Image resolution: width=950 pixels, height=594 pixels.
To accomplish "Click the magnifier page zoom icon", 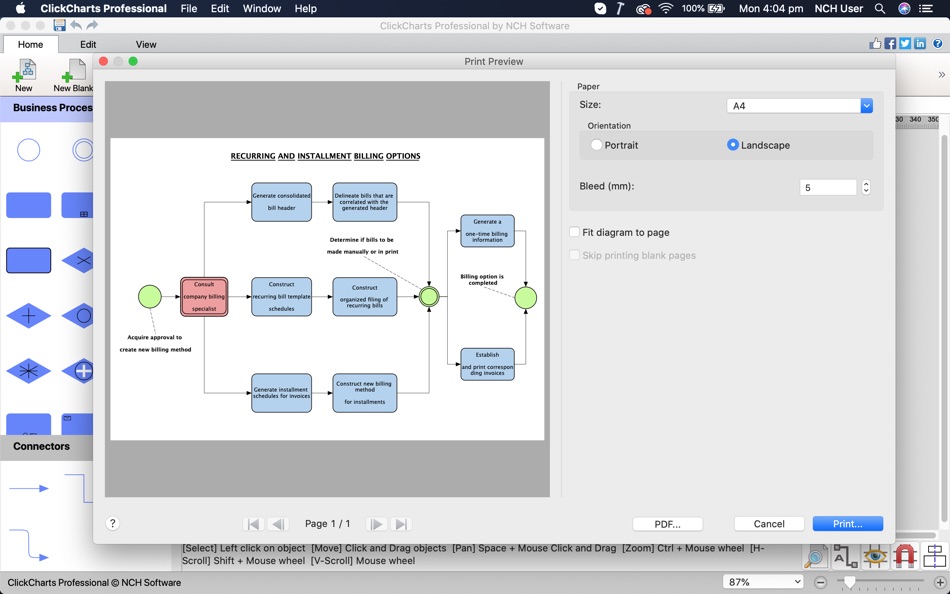I will 815,556.
